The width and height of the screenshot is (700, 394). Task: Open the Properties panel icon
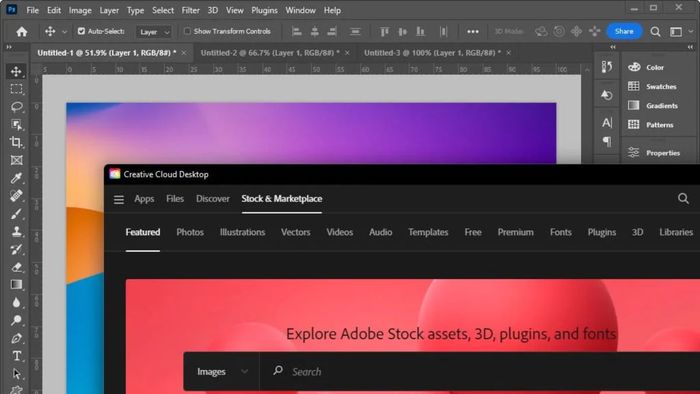pyautogui.click(x=633, y=153)
